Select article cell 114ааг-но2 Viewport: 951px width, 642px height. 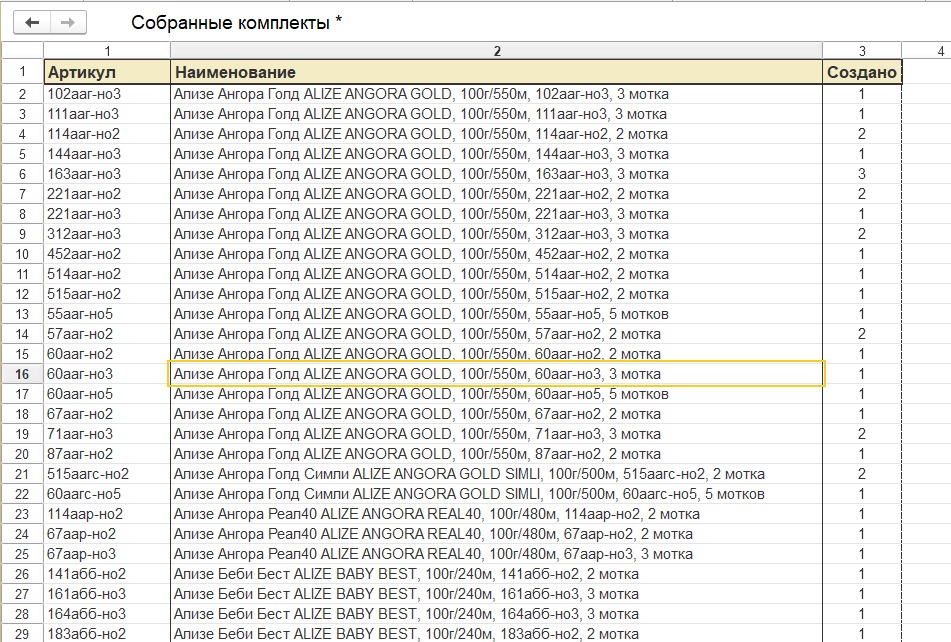(x=107, y=134)
